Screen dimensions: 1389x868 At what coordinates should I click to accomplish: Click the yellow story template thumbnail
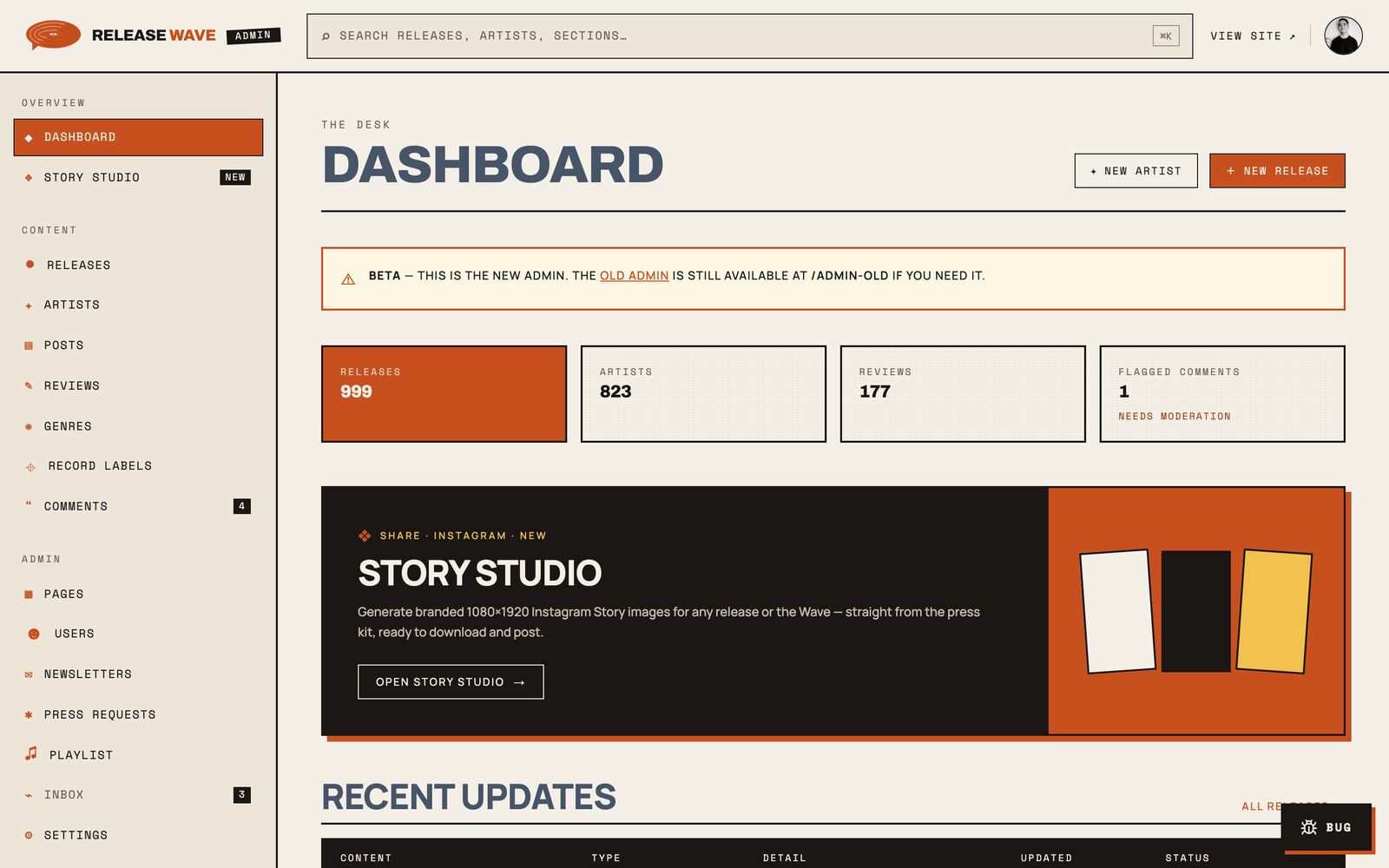coord(1274,611)
